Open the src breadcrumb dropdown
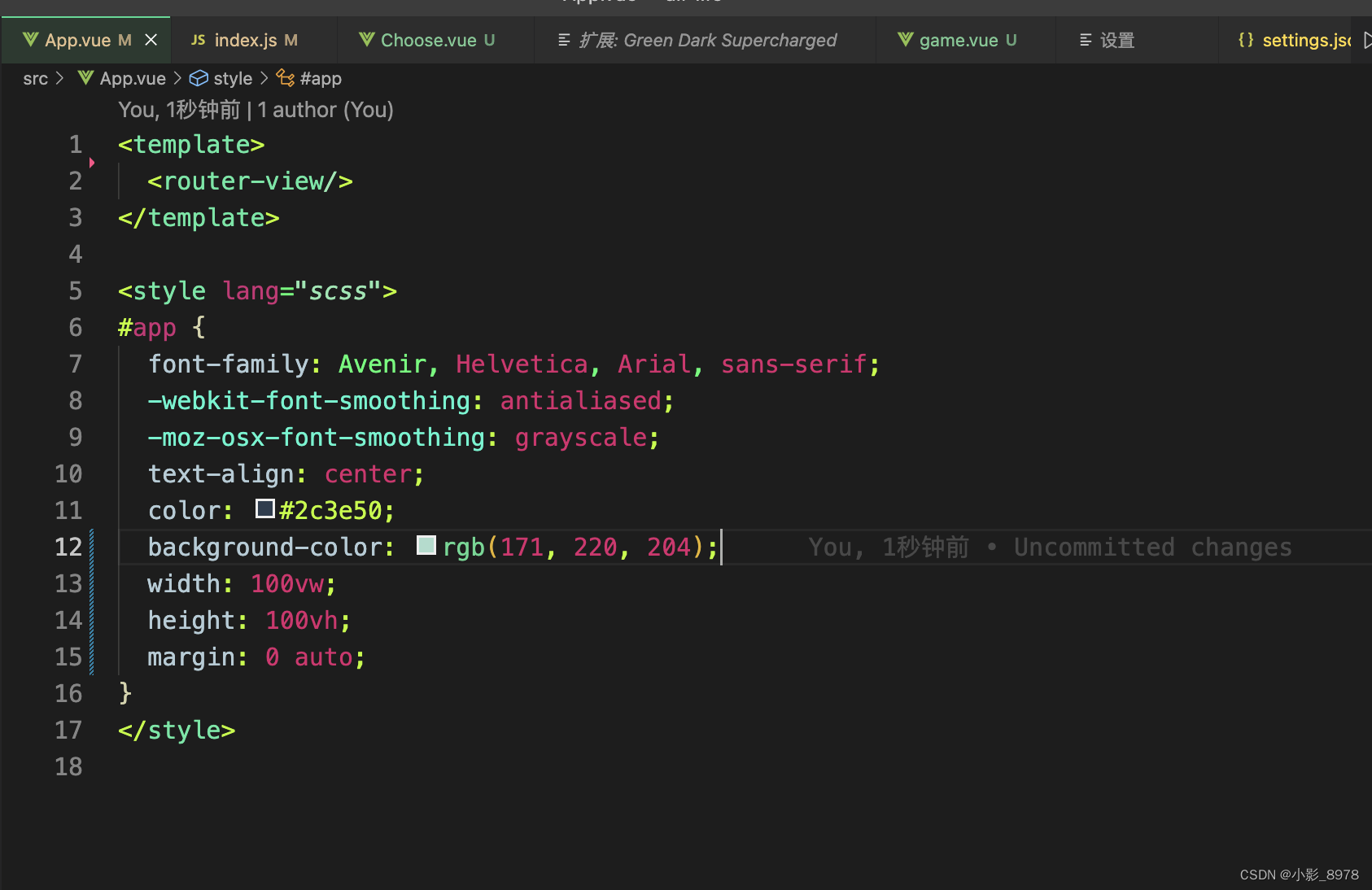The height and width of the screenshot is (890, 1372). 35,78
